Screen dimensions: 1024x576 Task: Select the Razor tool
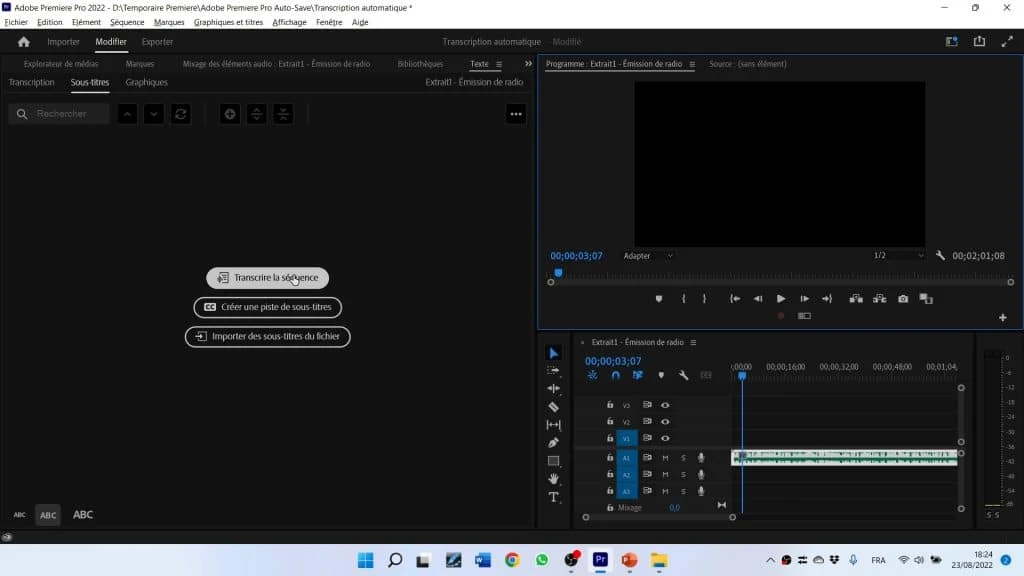(x=553, y=407)
